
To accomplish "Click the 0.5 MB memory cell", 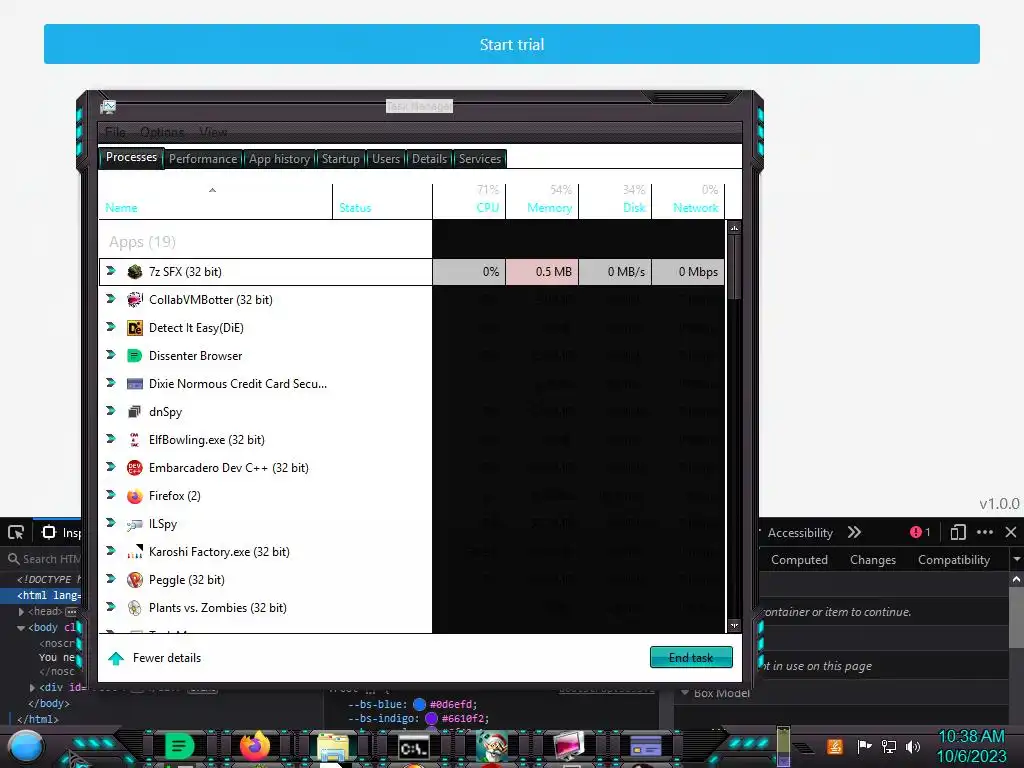I will coord(542,272).
